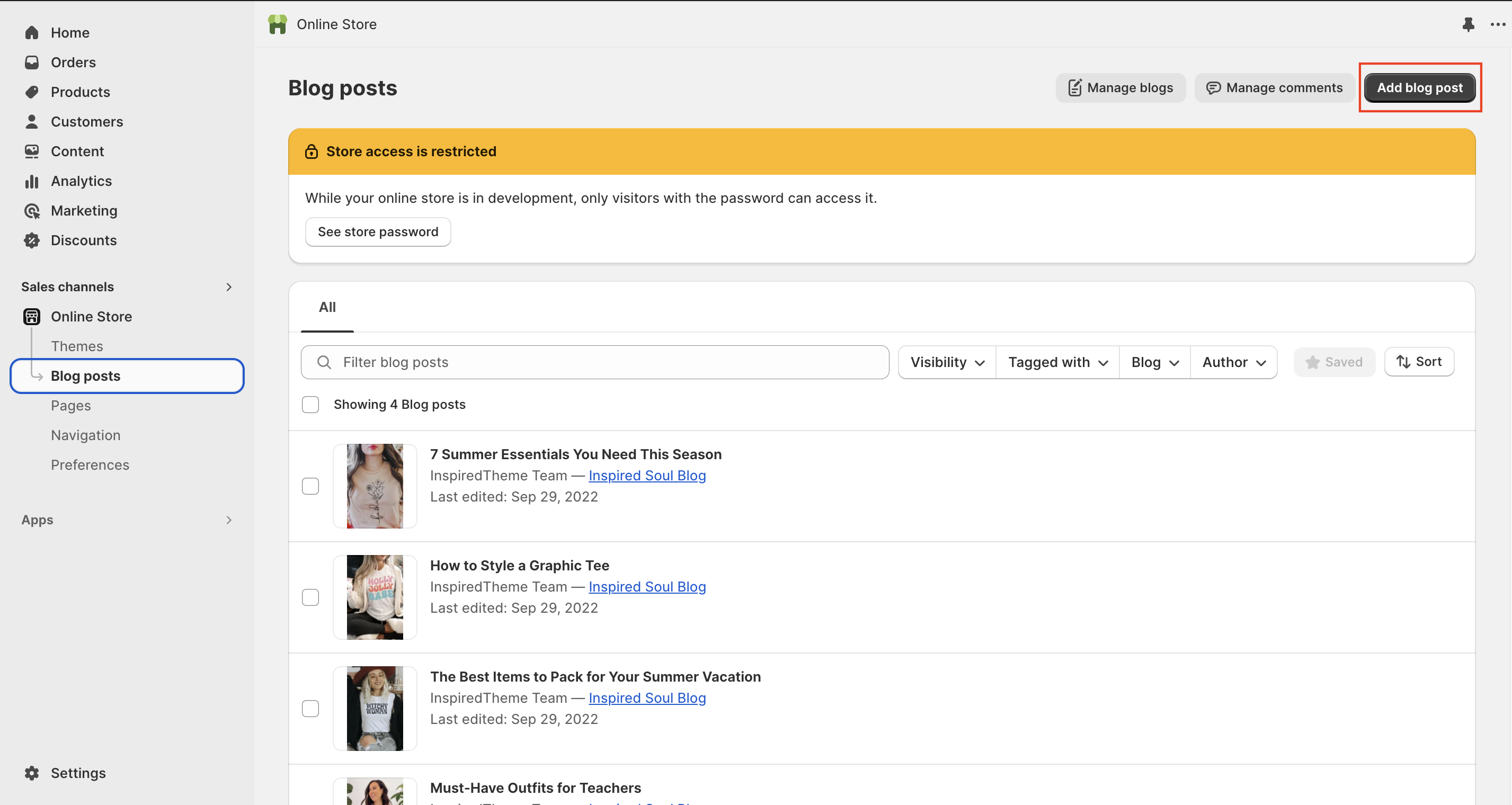The width and height of the screenshot is (1512, 805).
Task: Open Analytics bar chart icon
Action: pyautogui.click(x=32, y=181)
